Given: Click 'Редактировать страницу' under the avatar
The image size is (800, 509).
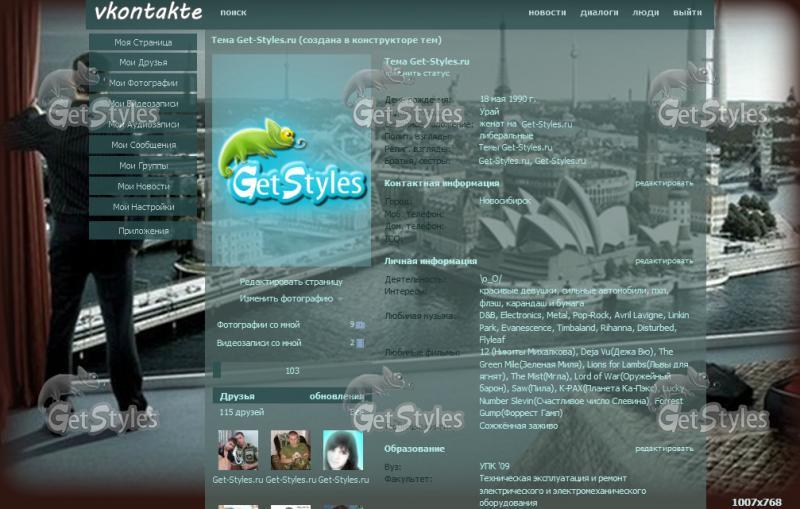Looking at the screenshot, I should (x=290, y=282).
